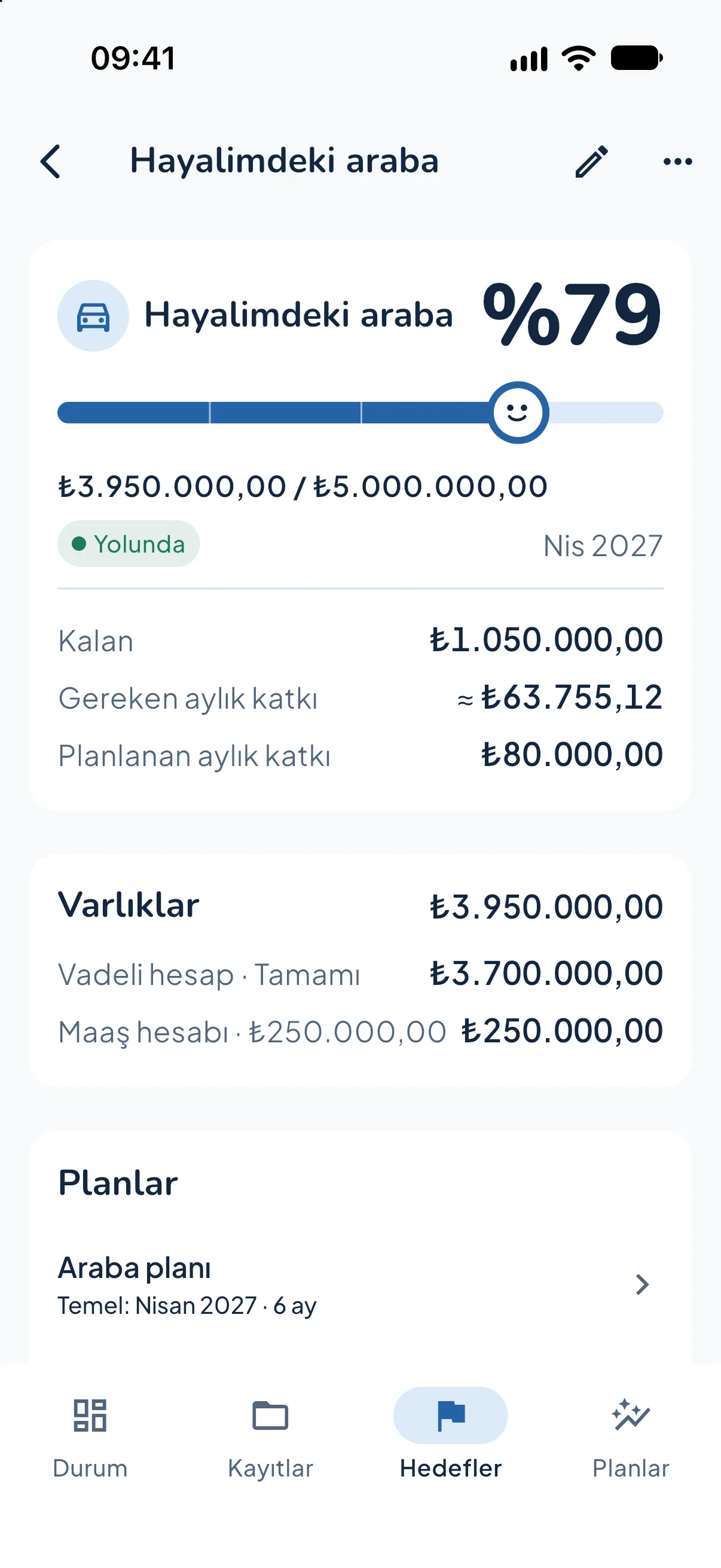Switch to the Planlar tab icon
The height and width of the screenshot is (1568, 721).
(631, 1416)
